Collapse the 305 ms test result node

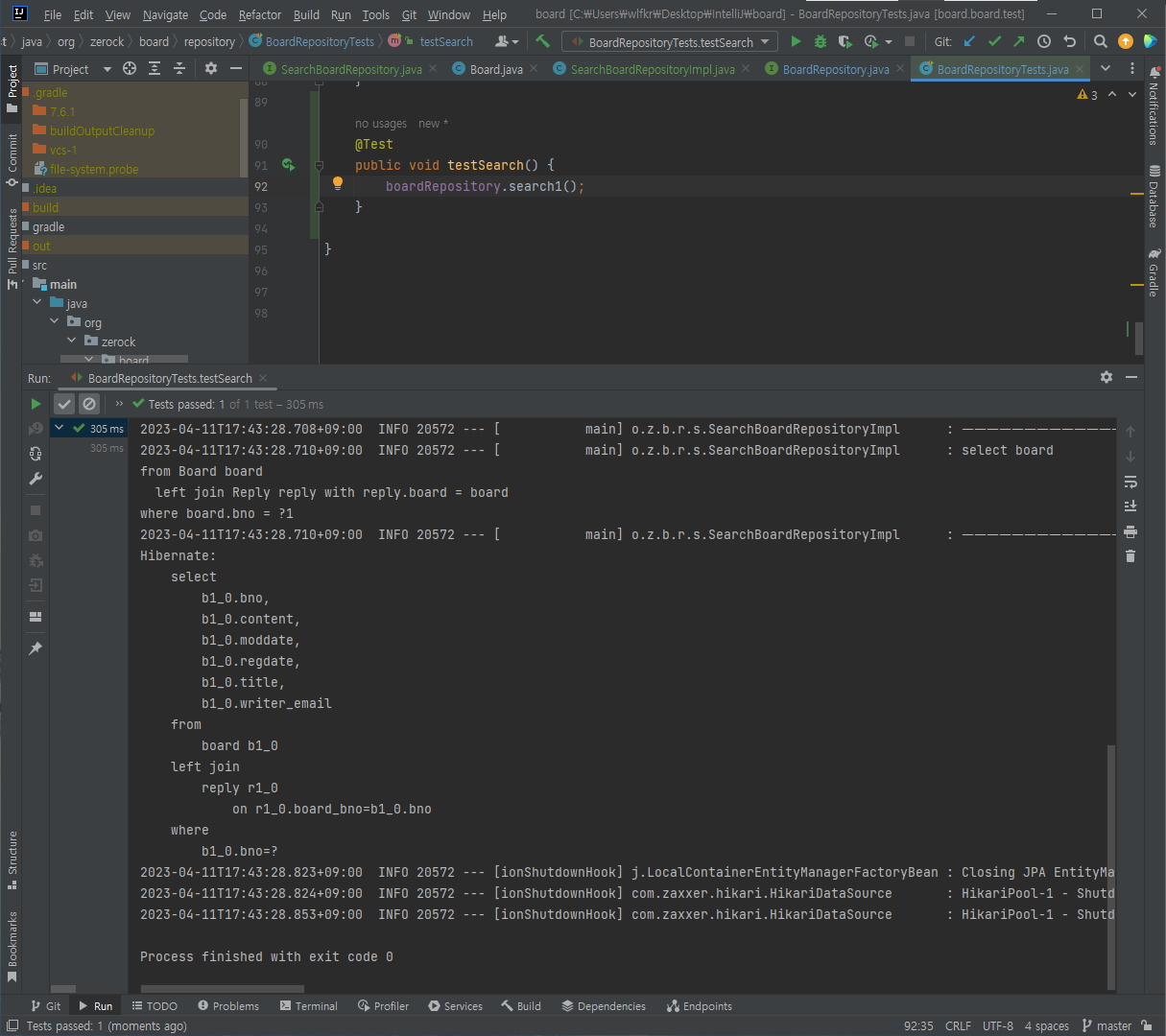pos(59,428)
